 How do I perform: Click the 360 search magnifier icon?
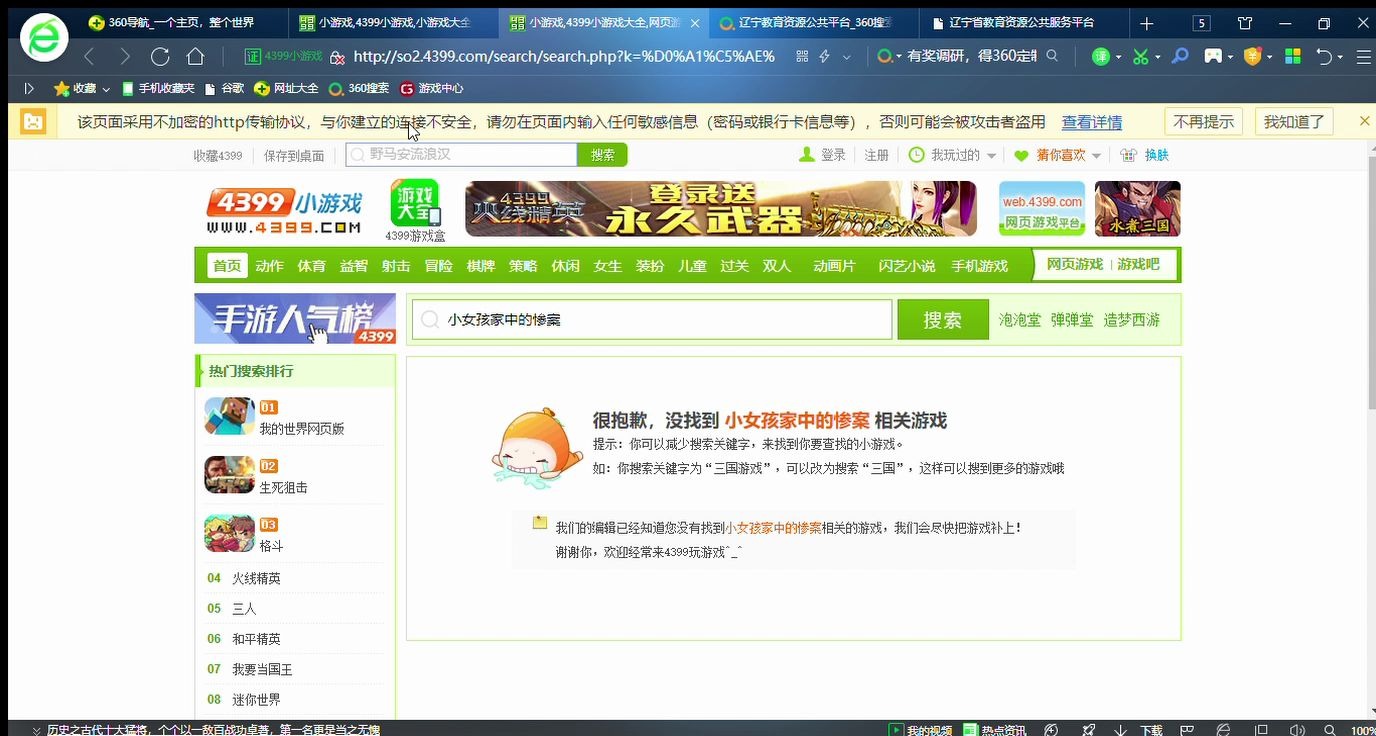point(1052,56)
